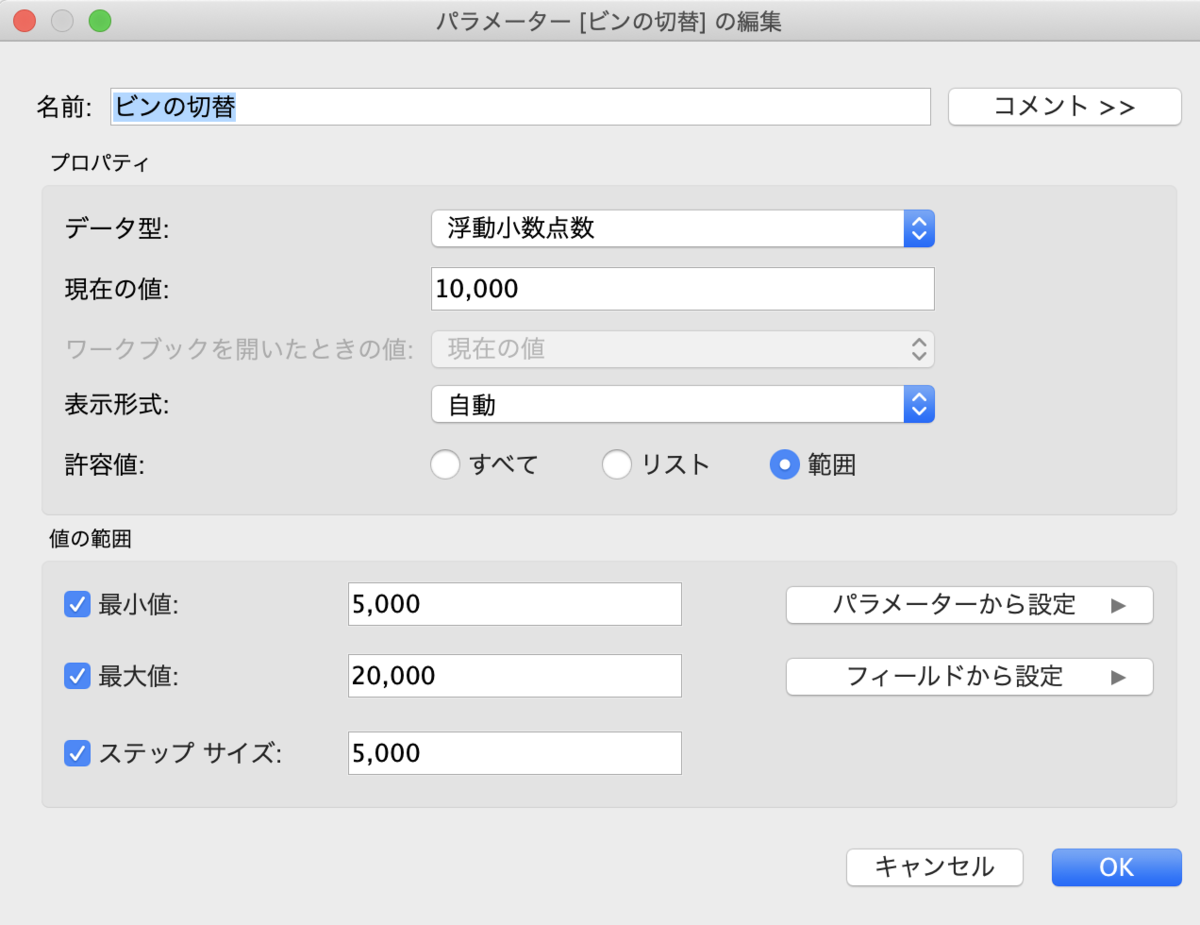Viewport: 1200px width, 925px height.
Task: Select the リスト radio button
Action: tap(617, 464)
